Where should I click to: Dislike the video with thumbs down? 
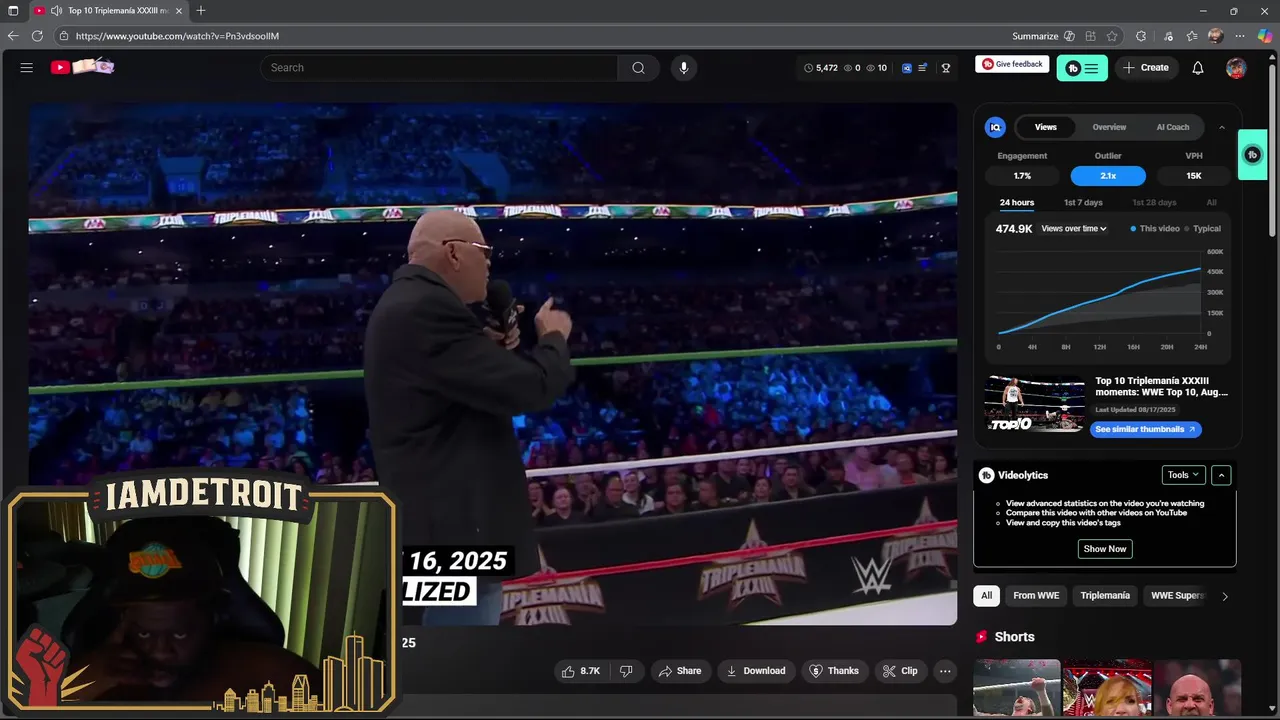click(x=626, y=671)
